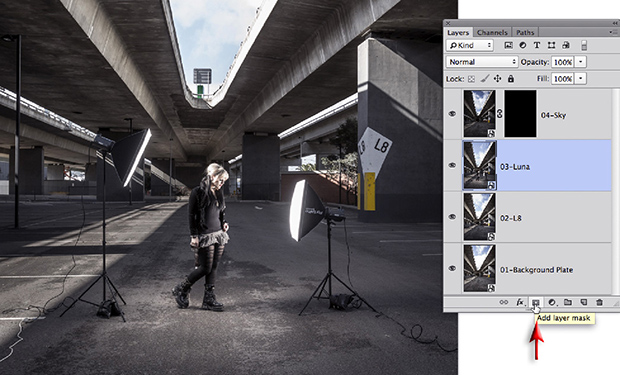Hide the 04-Sky layer
The height and width of the screenshot is (375, 620).
click(x=452, y=114)
